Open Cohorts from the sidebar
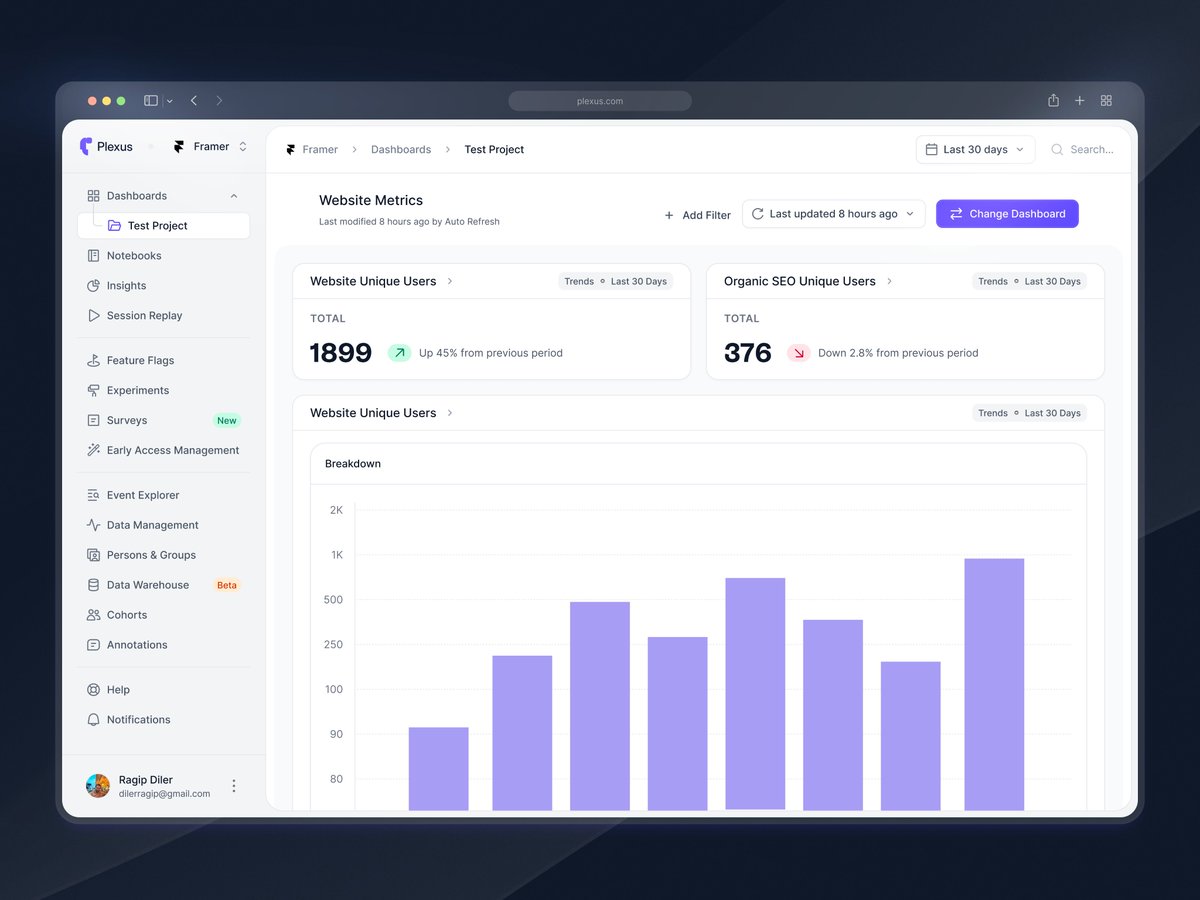Screen dimensions: 1200x900 (127, 616)
